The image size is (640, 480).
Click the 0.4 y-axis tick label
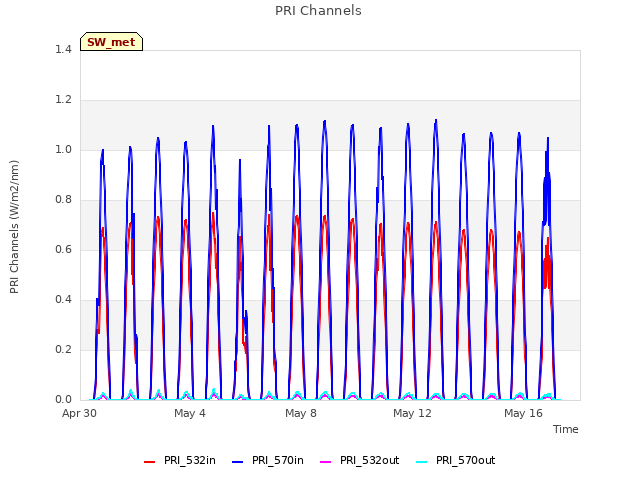[x=63, y=299]
